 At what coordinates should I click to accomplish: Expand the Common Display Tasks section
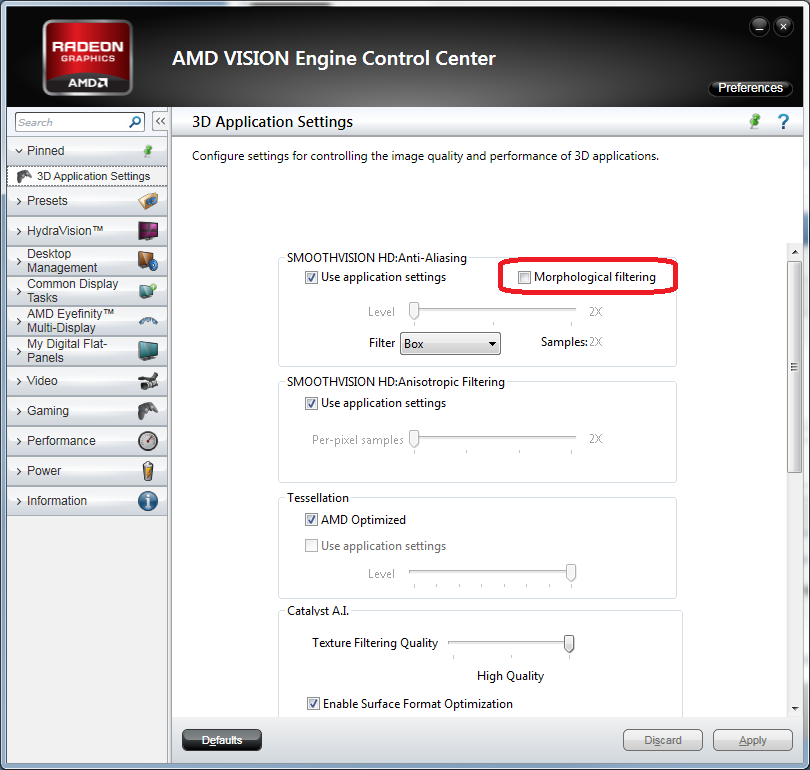click(19, 291)
